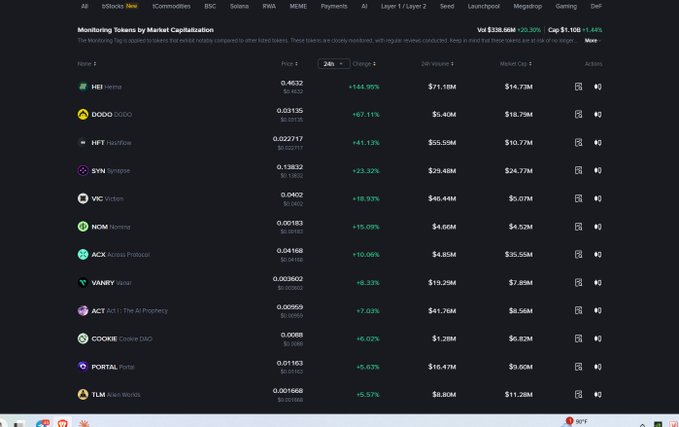
Task: Open the detail icon in ACX row
Action: (x=578, y=254)
